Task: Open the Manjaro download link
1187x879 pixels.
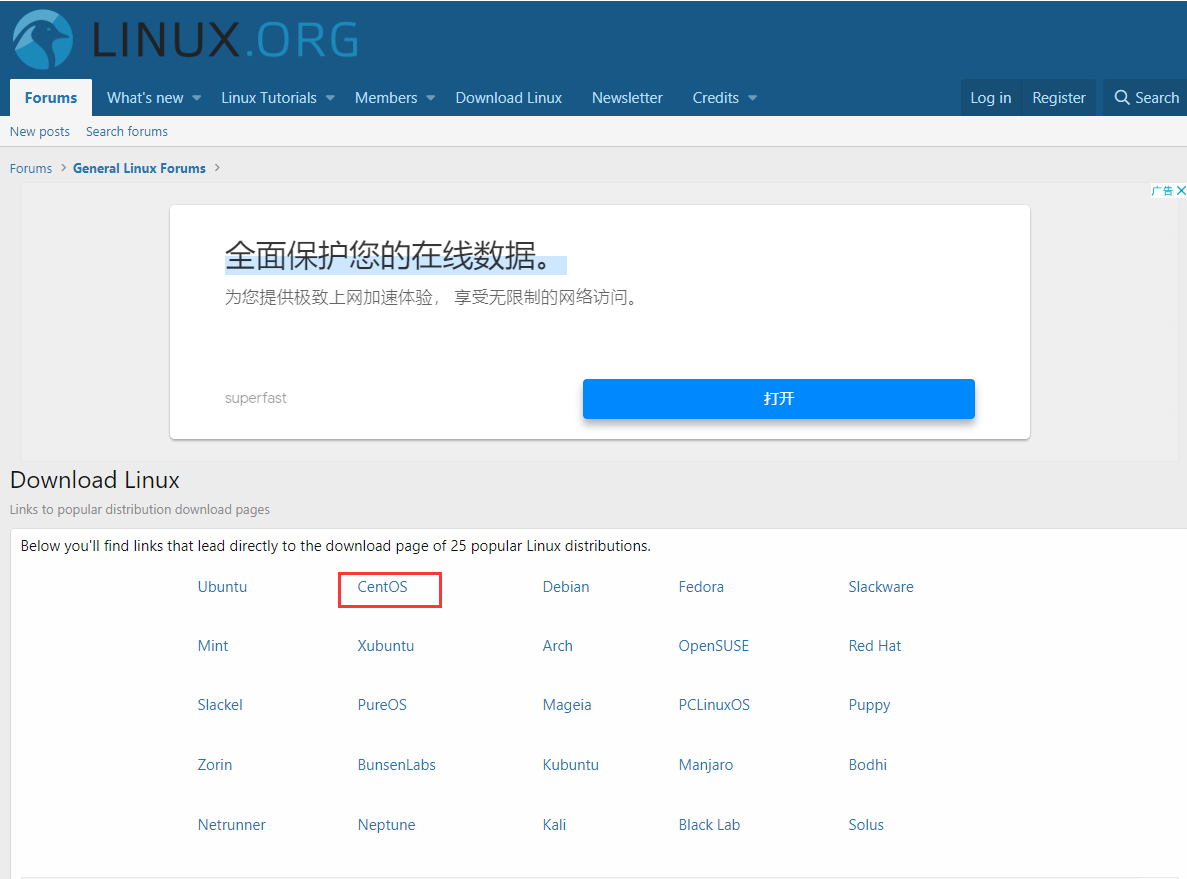Action: coord(706,765)
